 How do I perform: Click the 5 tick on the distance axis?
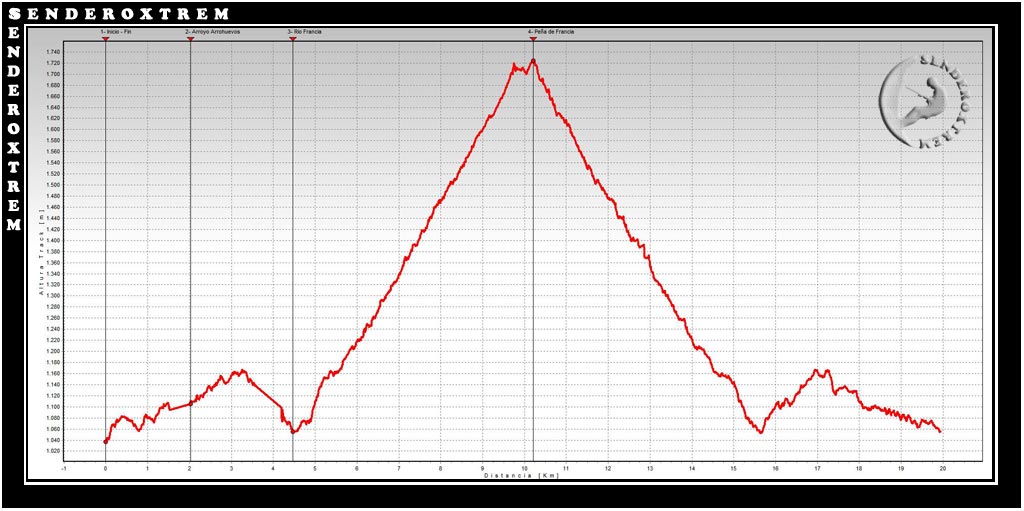315,469
